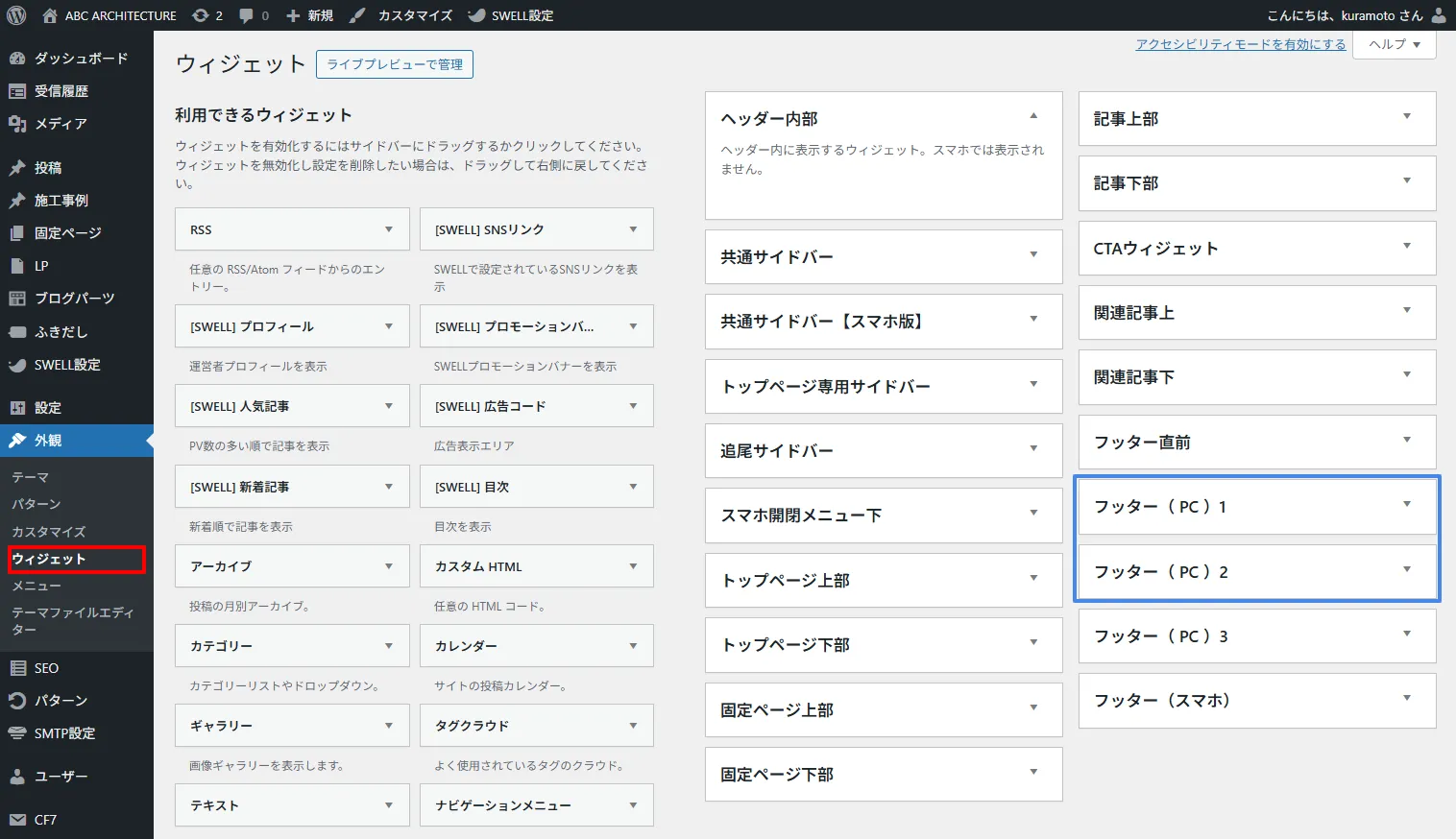Click the 外観 paintbrush icon
The height and width of the screenshot is (839, 1456).
pyautogui.click(x=17, y=441)
